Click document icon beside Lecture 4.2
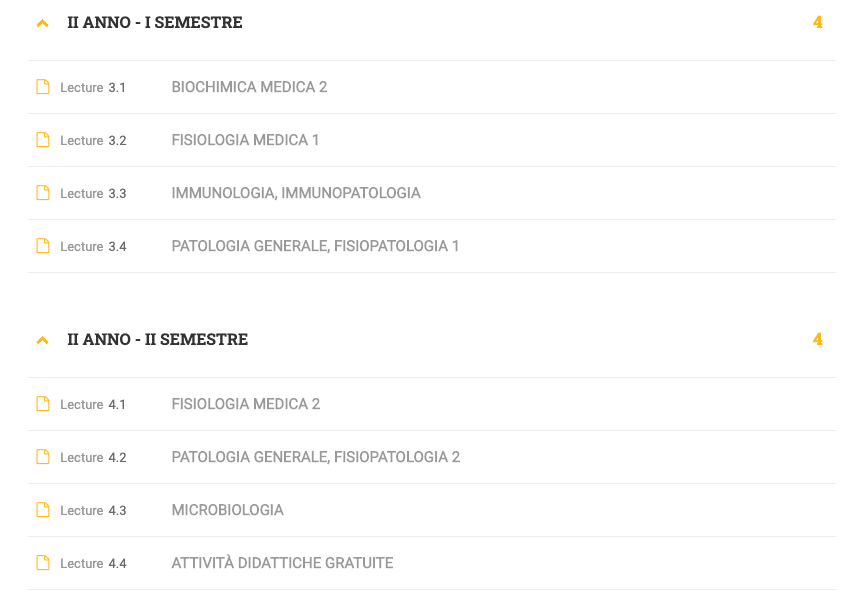863x599 pixels. click(43, 457)
